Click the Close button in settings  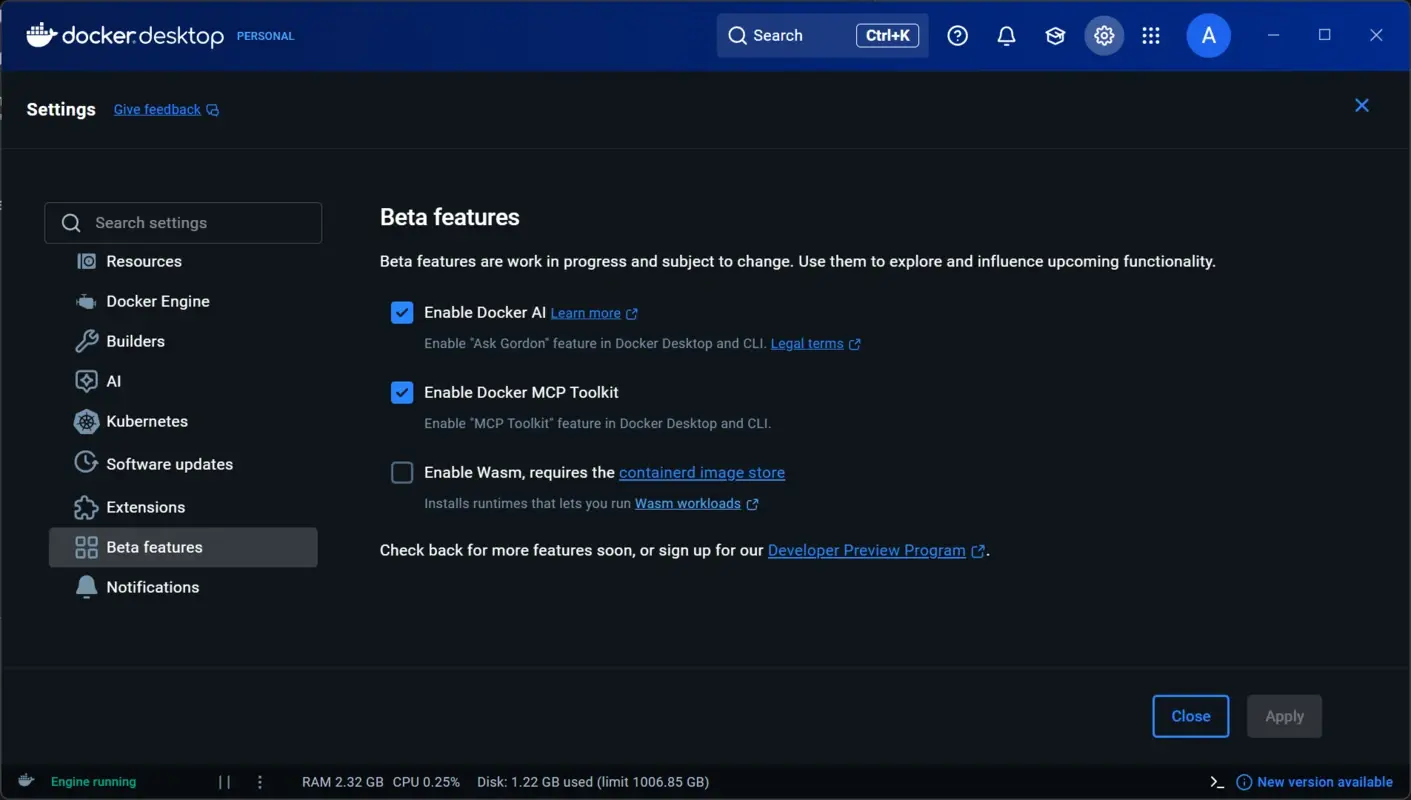click(x=1190, y=716)
